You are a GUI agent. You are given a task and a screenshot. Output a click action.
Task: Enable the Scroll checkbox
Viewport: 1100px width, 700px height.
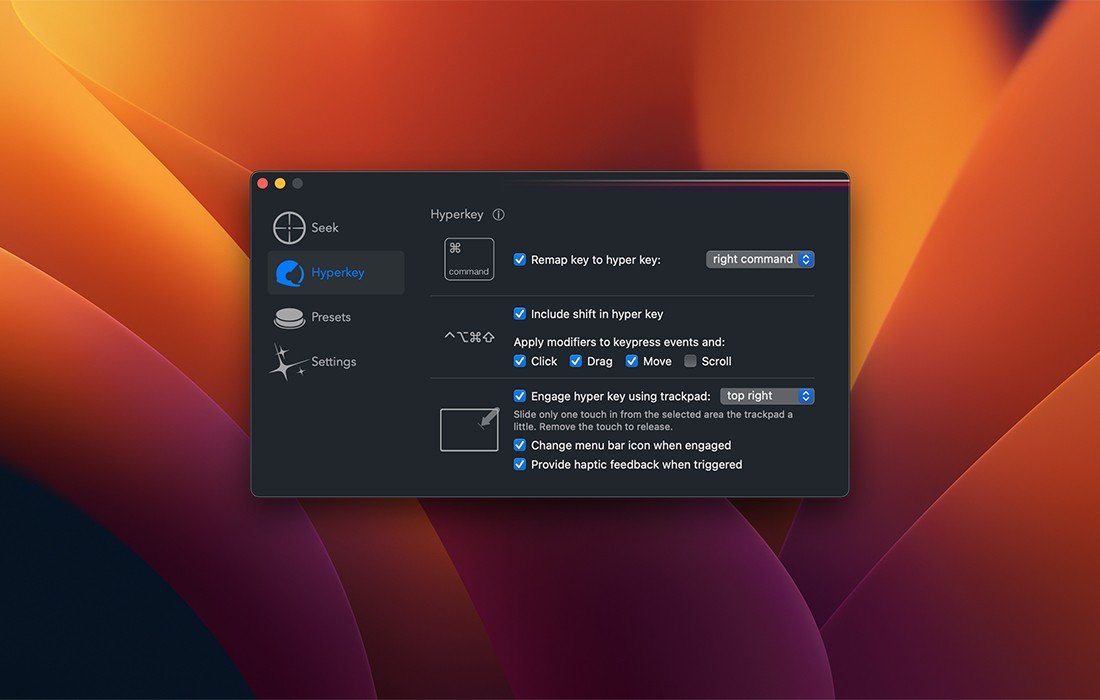[691, 361]
